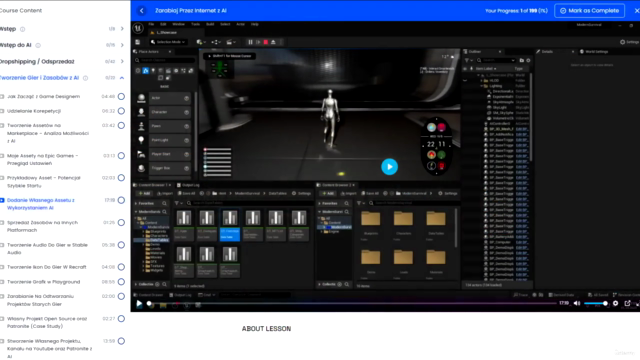Open lesson Moje Assety na Epic Games
The height and width of the screenshot is (360, 640).
(42, 159)
